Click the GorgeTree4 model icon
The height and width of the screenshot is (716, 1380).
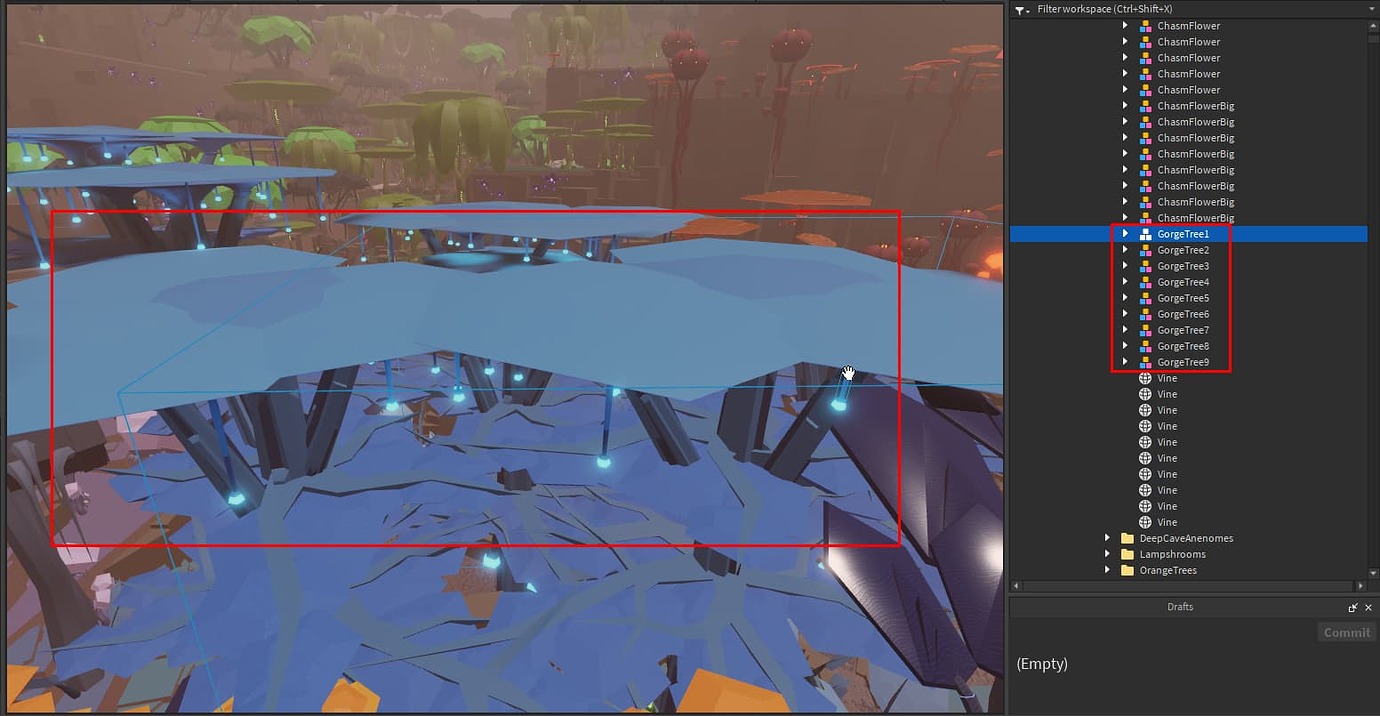tap(1145, 282)
